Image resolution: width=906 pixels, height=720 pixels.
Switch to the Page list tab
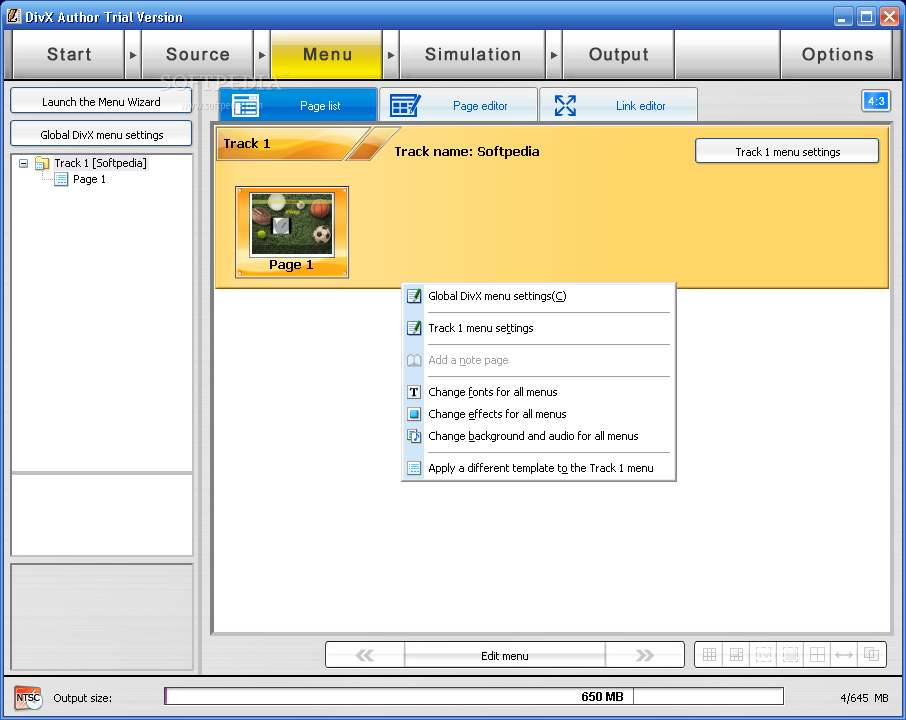pos(298,105)
